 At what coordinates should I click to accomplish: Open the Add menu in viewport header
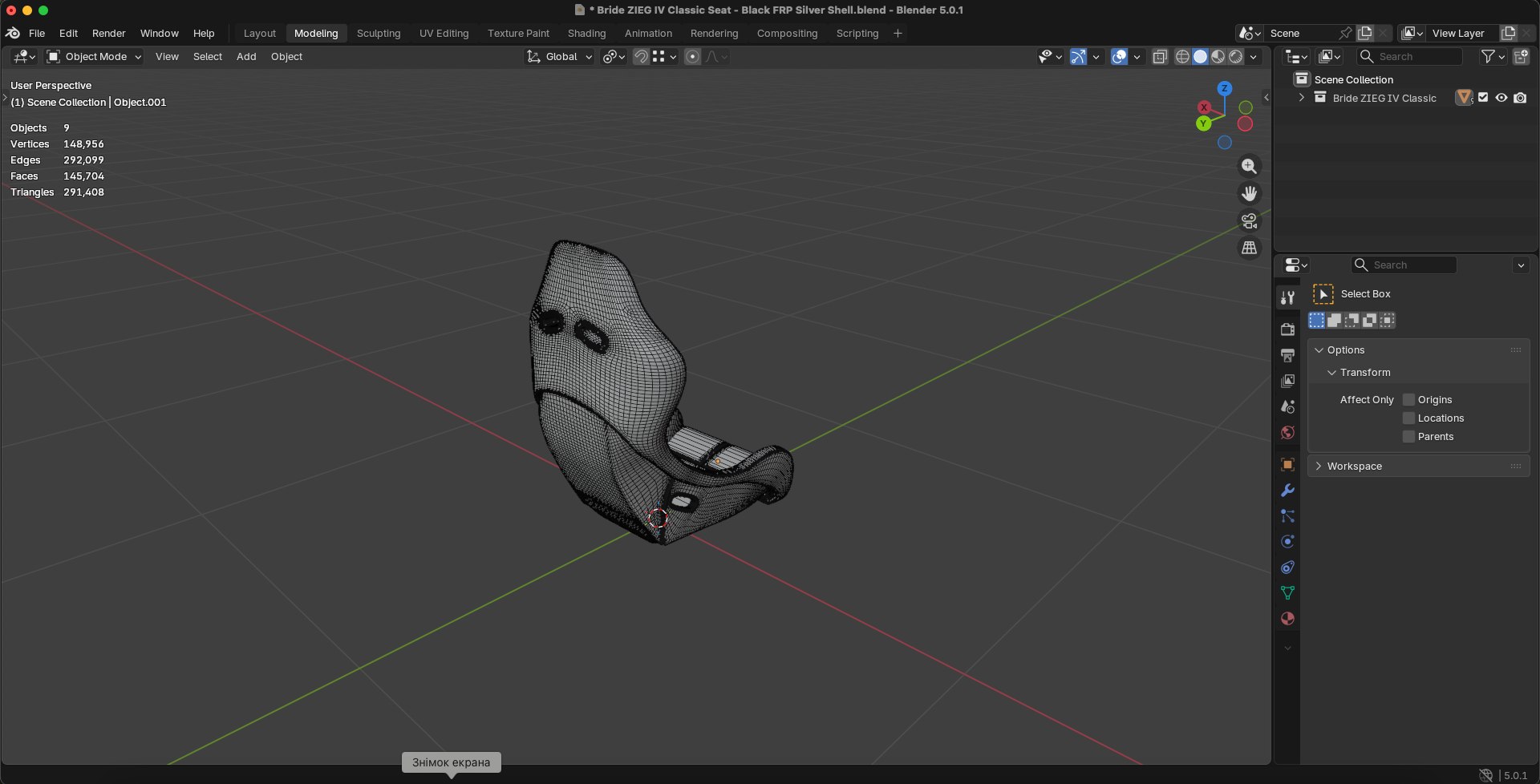(246, 56)
